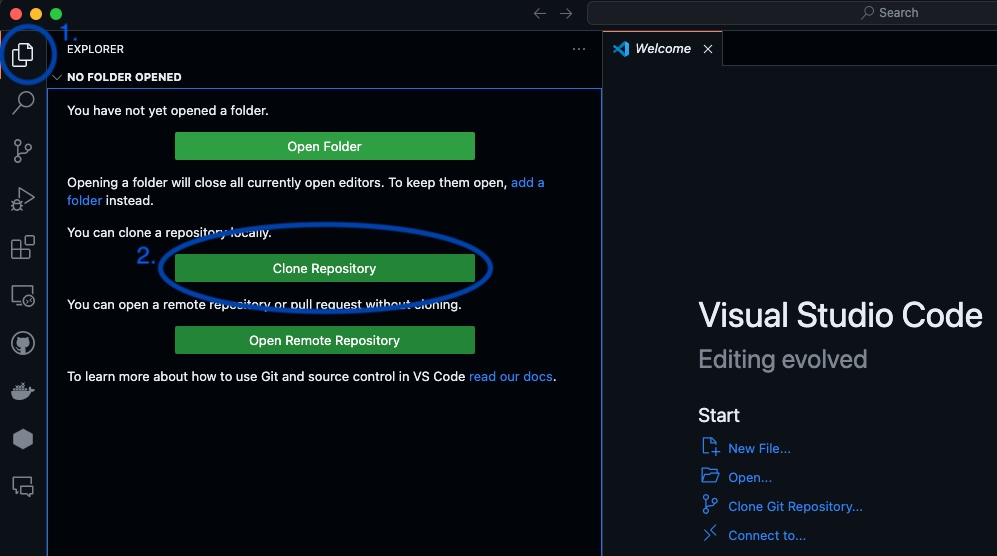Click the green Open Folder button
This screenshot has width=997, height=556.
(324, 146)
